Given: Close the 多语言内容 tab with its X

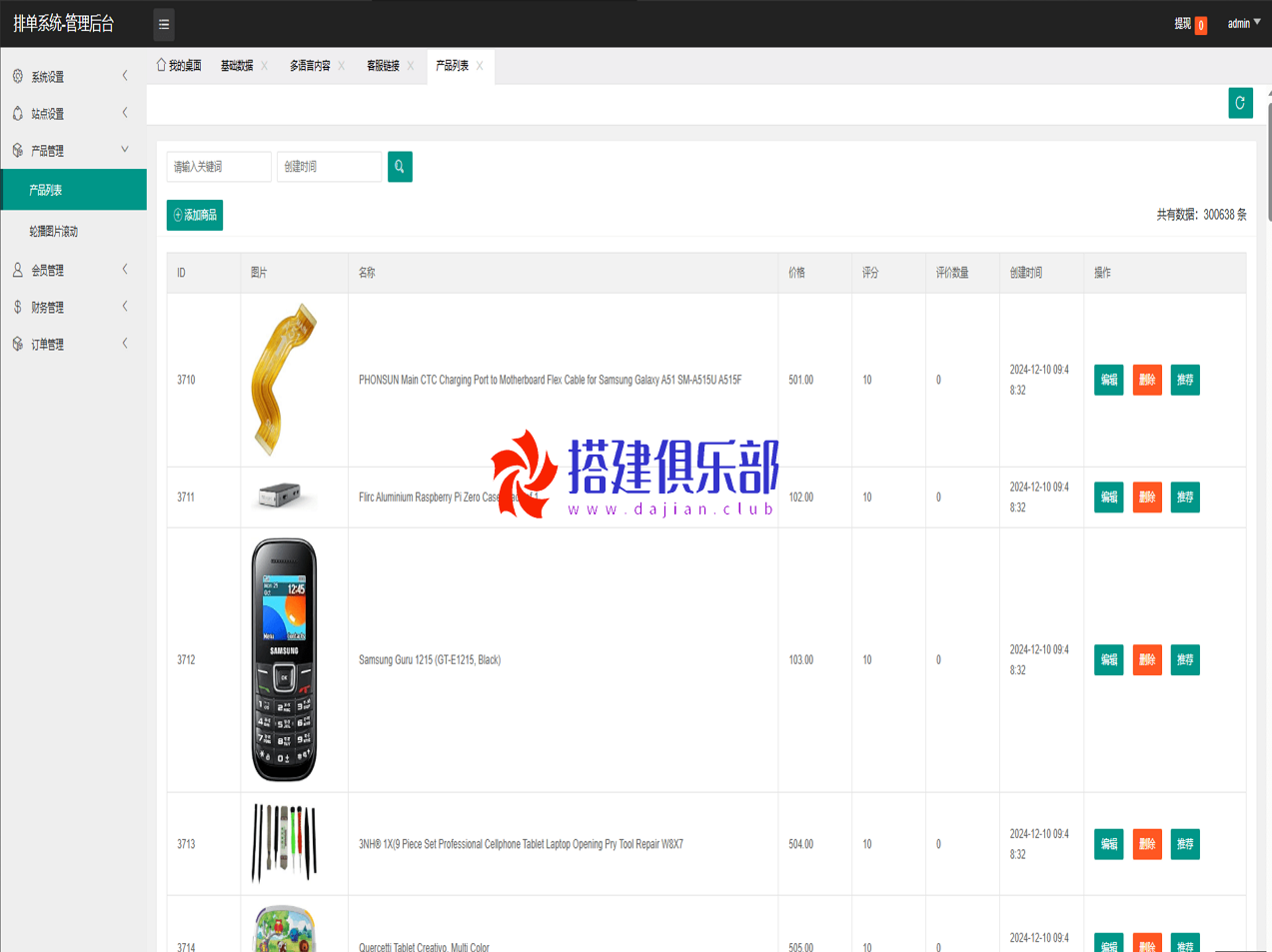Looking at the screenshot, I should point(342,66).
